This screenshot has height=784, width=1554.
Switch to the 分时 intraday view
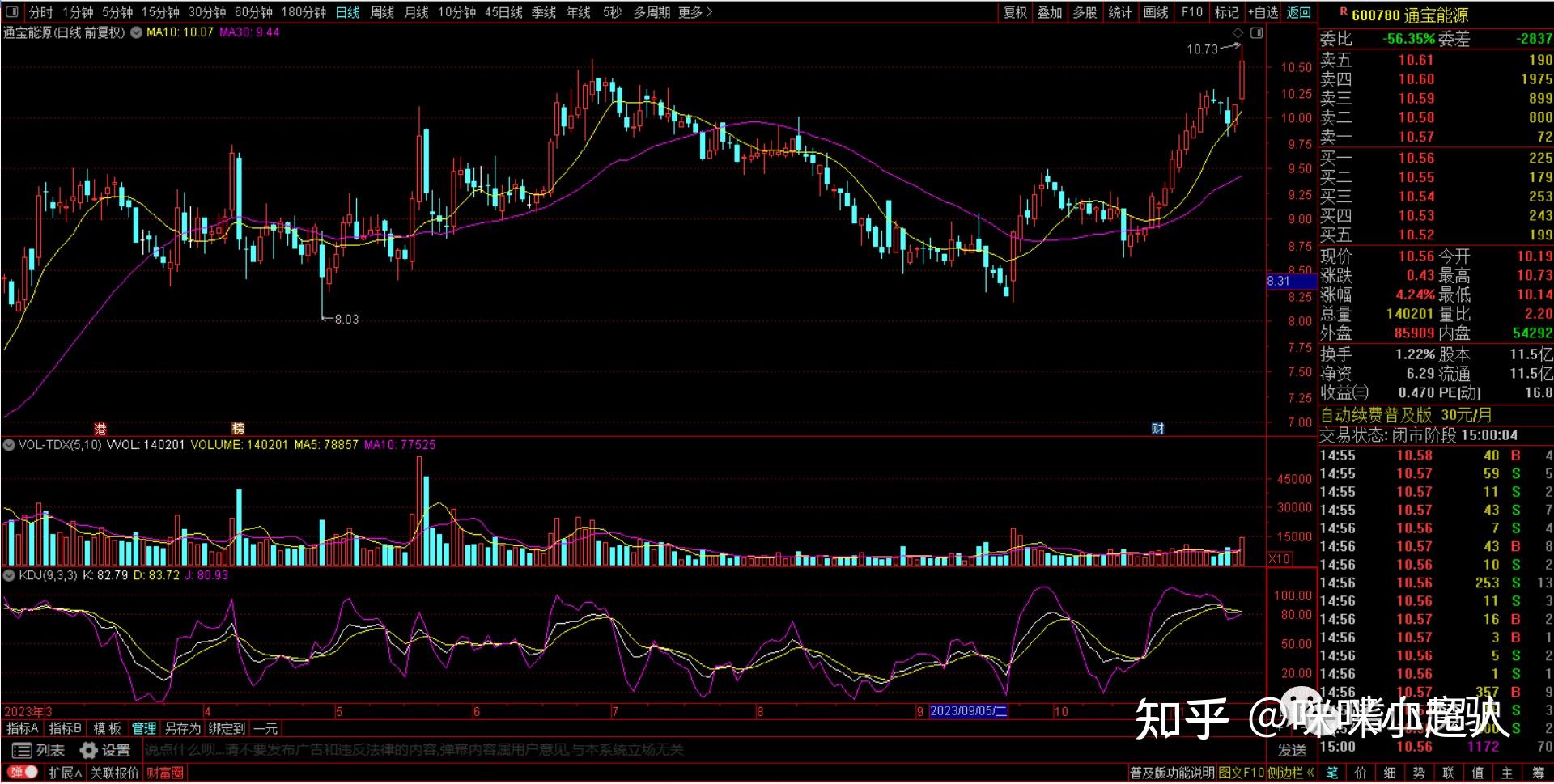pyautogui.click(x=40, y=12)
